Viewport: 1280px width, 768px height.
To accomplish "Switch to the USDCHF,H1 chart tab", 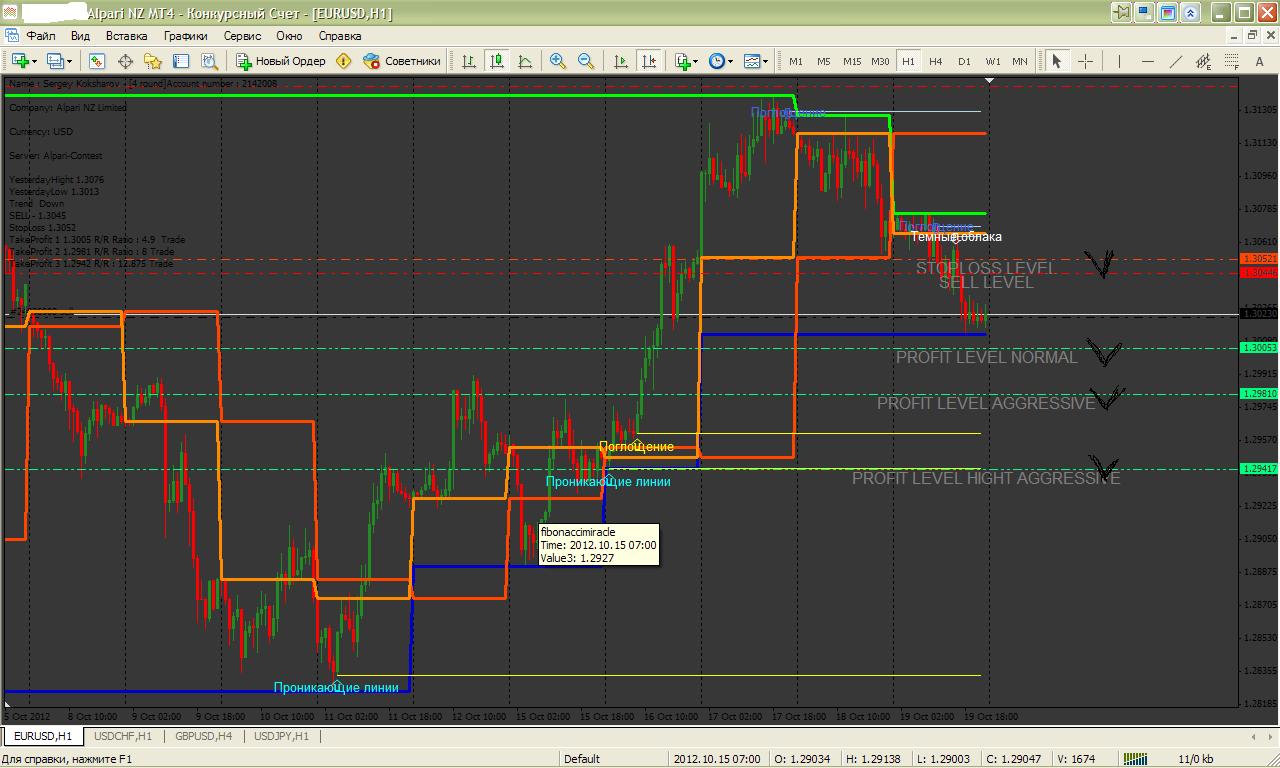I will (123, 736).
